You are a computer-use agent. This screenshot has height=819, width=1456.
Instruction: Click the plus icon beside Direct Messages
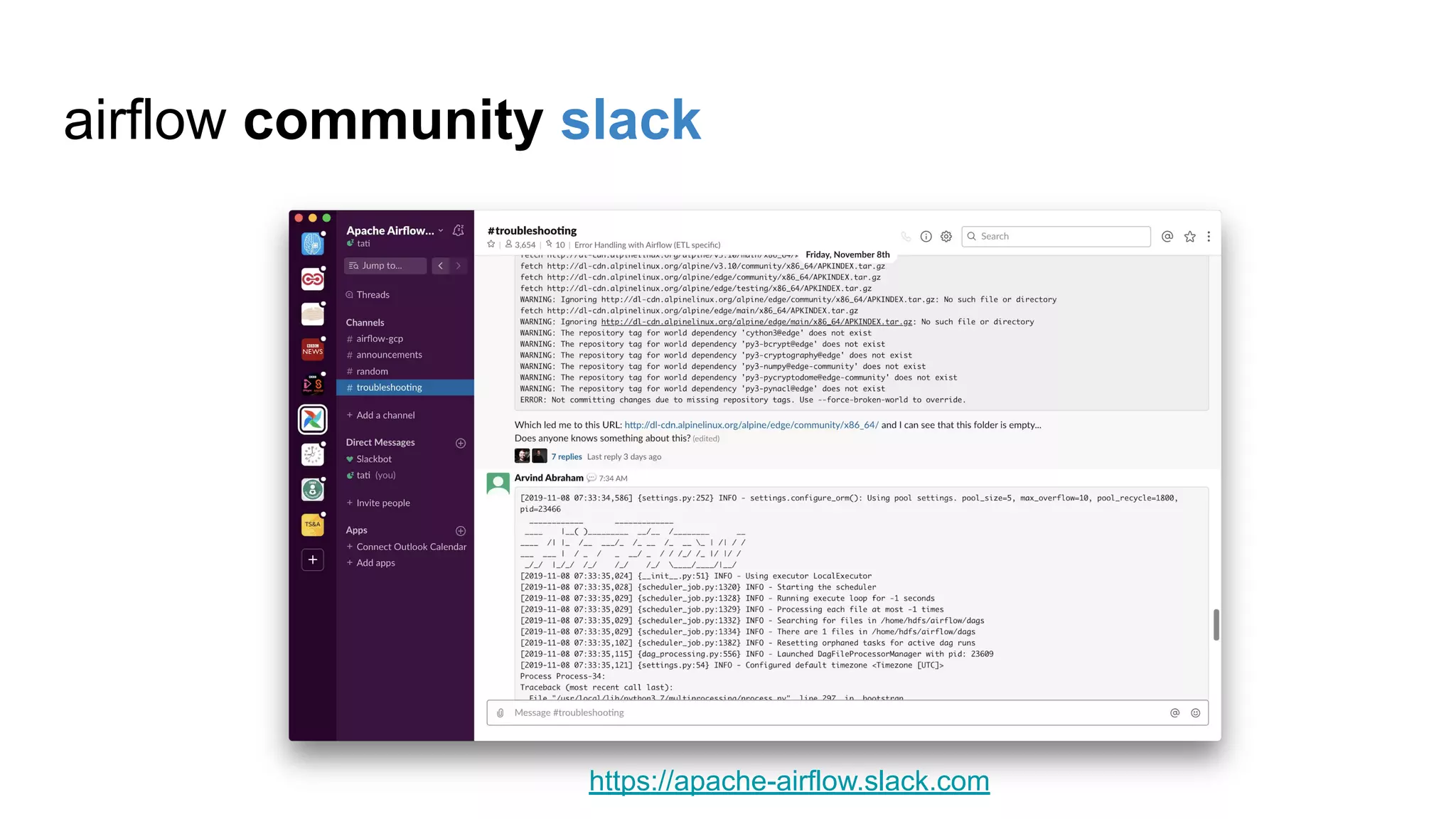pyautogui.click(x=461, y=443)
